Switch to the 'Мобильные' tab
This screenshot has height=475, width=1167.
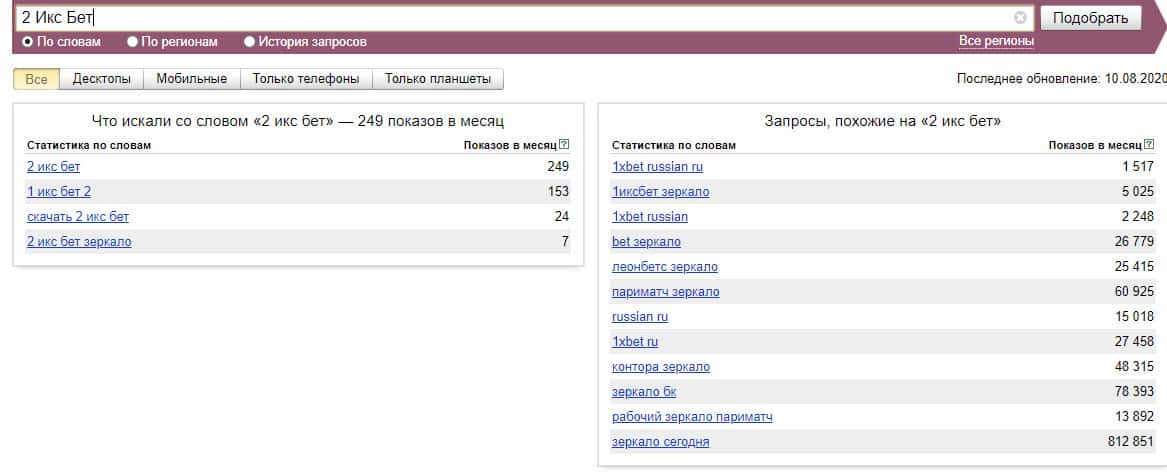[x=191, y=79]
